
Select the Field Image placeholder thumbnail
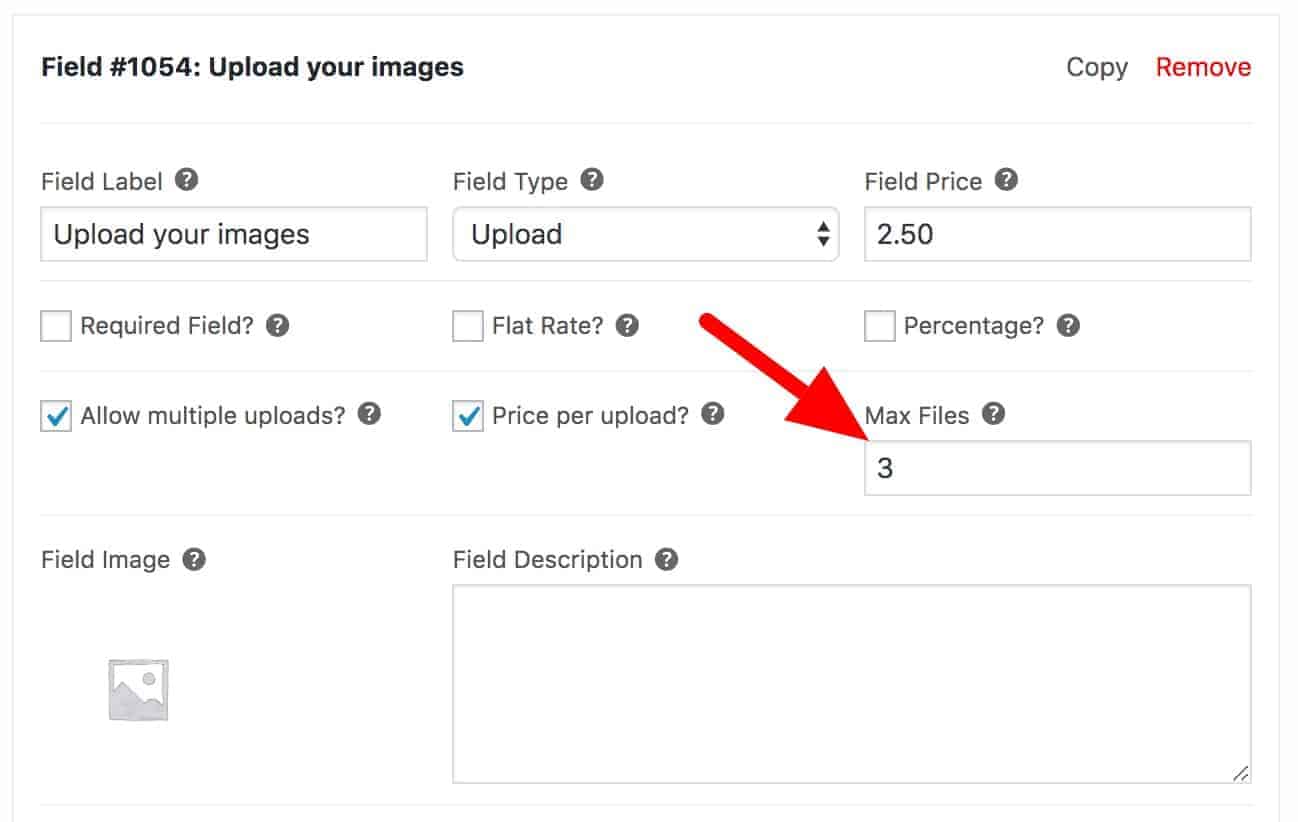(x=139, y=690)
